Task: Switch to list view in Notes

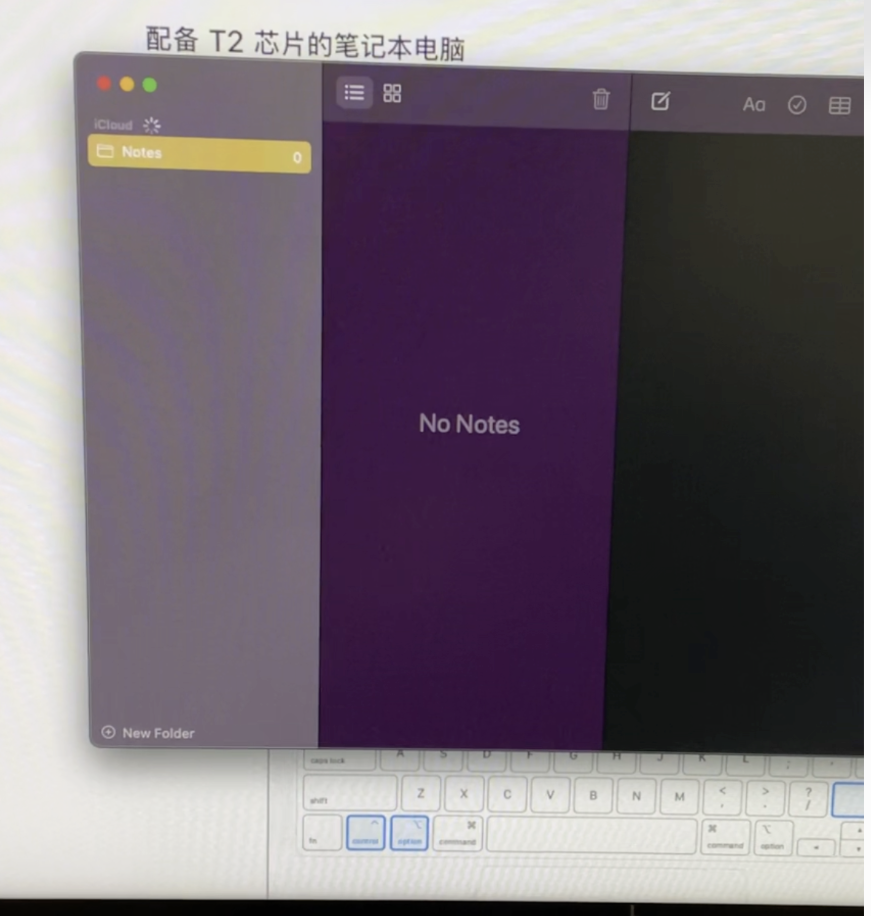Action: [354, 93]
